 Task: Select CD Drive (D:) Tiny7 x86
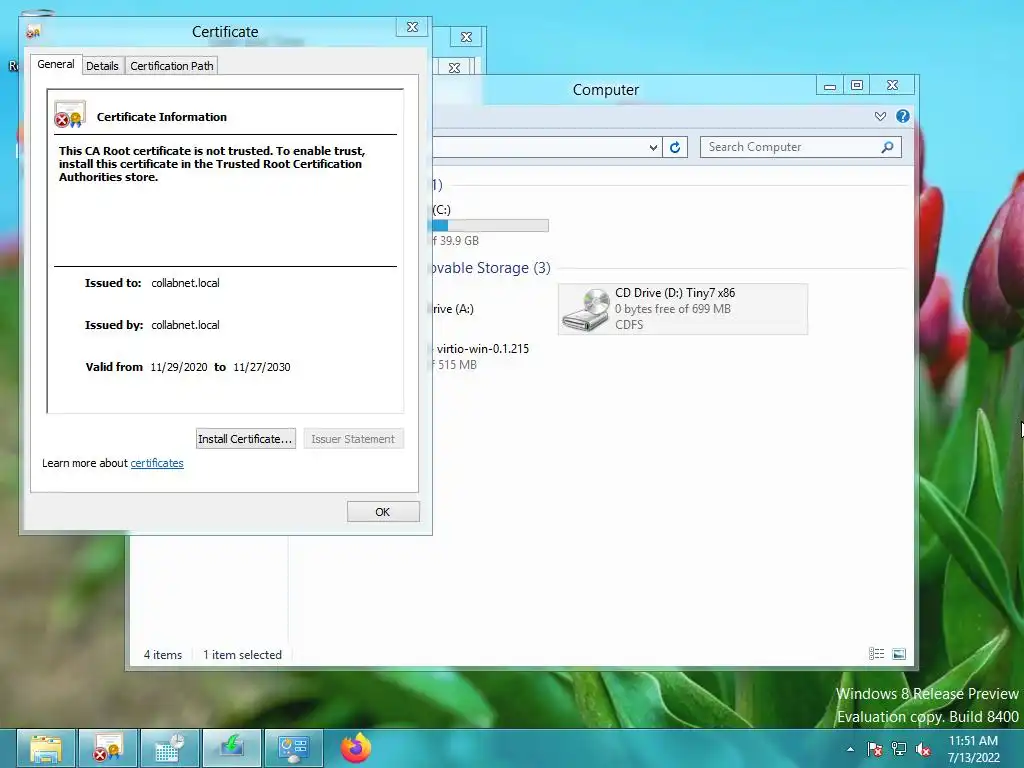(683, 309)
